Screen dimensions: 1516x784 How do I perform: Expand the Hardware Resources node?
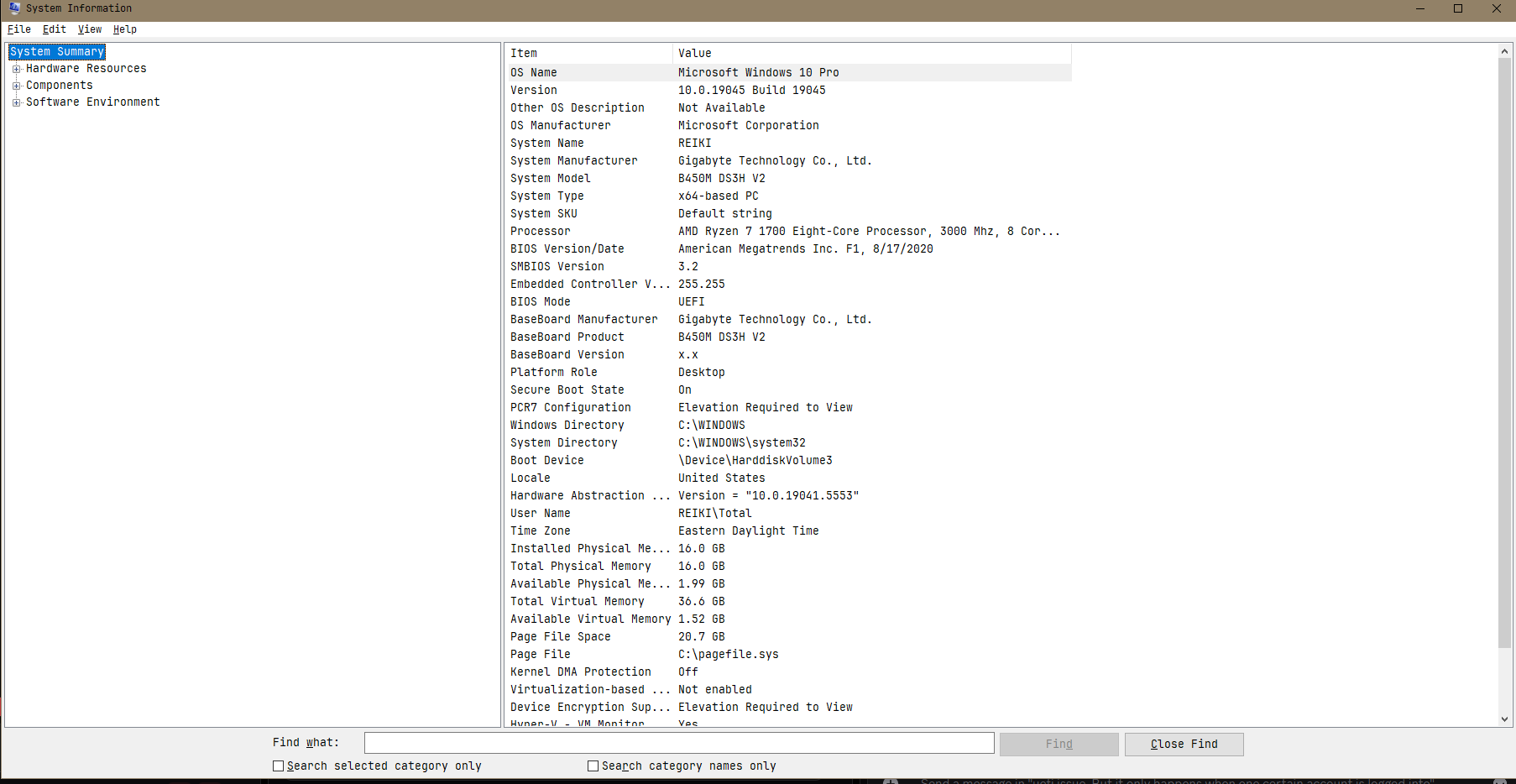click(16, 69)
